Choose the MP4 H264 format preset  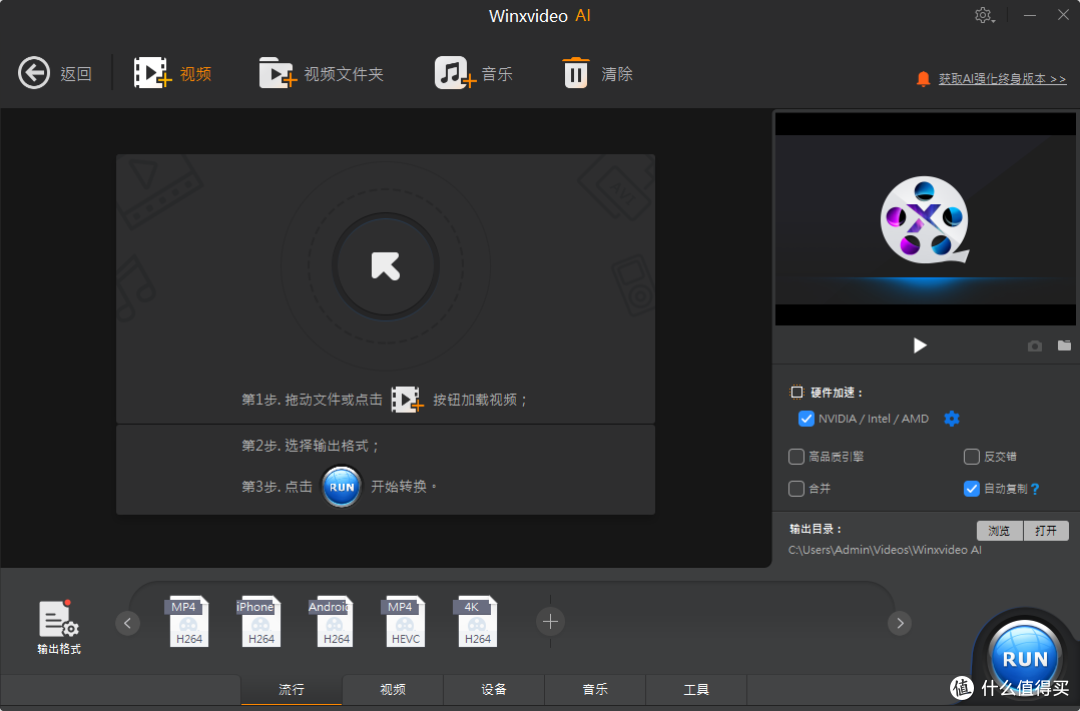pyautogui.click(x=187, y=621)
